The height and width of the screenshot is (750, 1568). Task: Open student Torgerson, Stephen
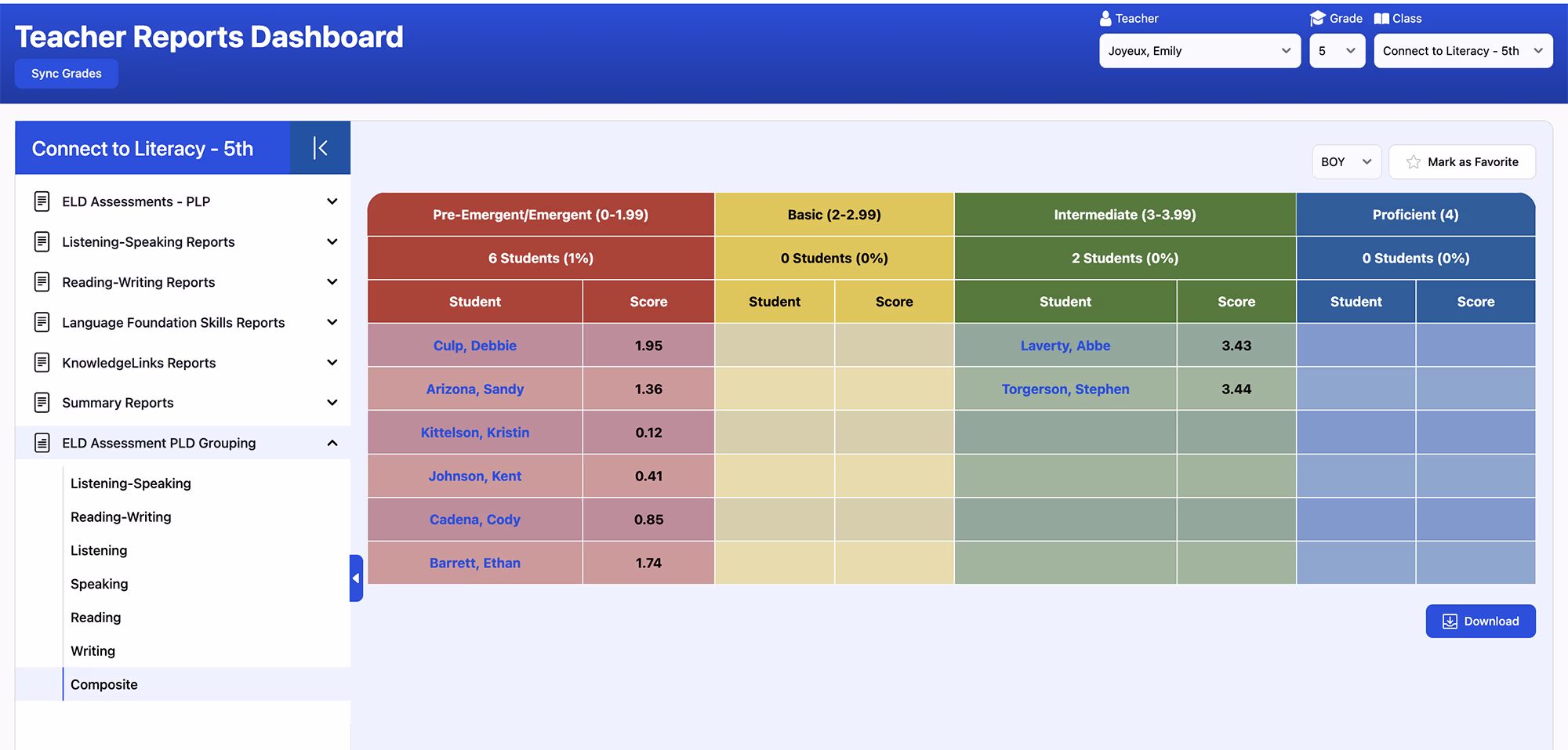pos(1065,389)
